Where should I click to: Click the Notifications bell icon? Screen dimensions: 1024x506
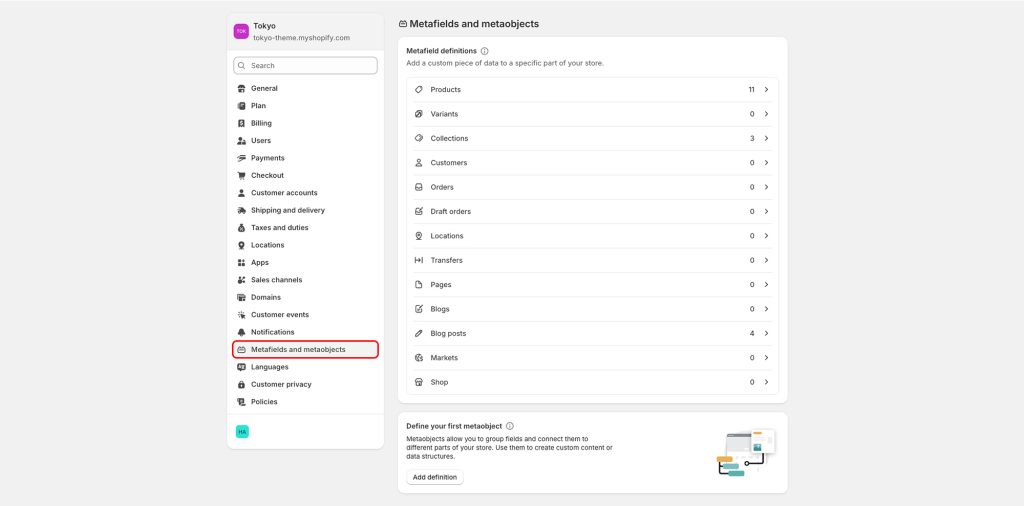pyautogui.click(x=241, y=332)
